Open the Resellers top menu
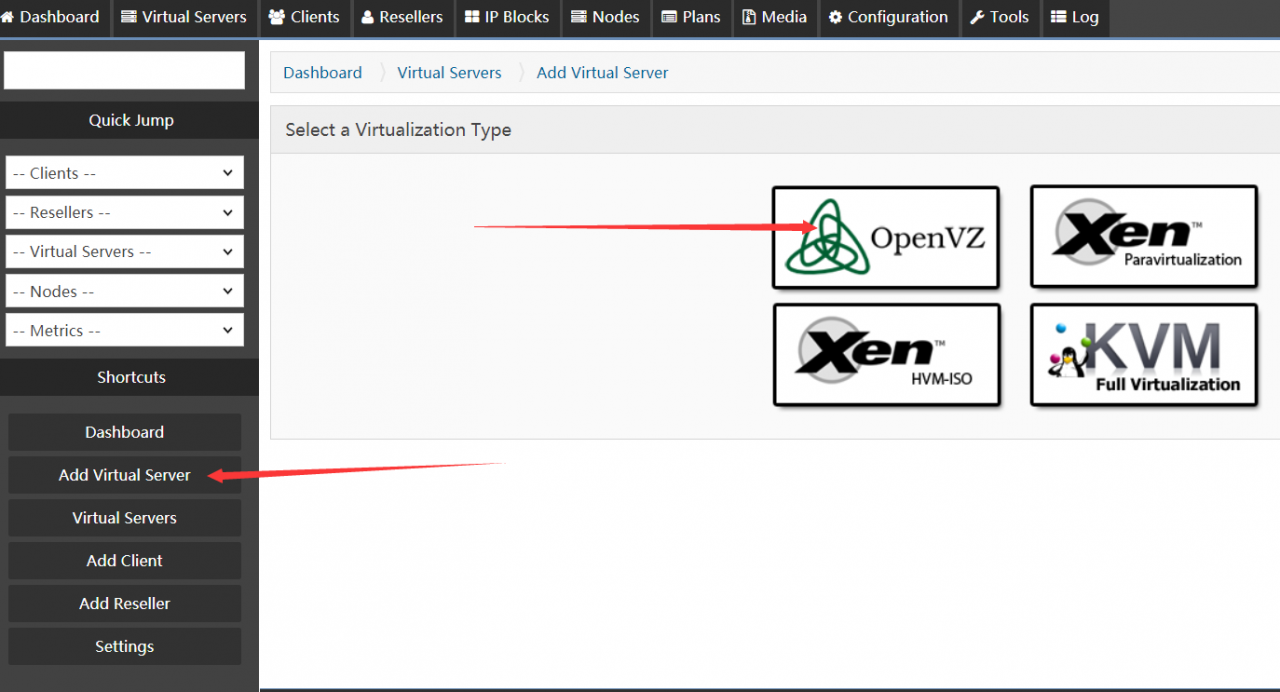This screenshot has width=1280, height=692. coord(402,17)
